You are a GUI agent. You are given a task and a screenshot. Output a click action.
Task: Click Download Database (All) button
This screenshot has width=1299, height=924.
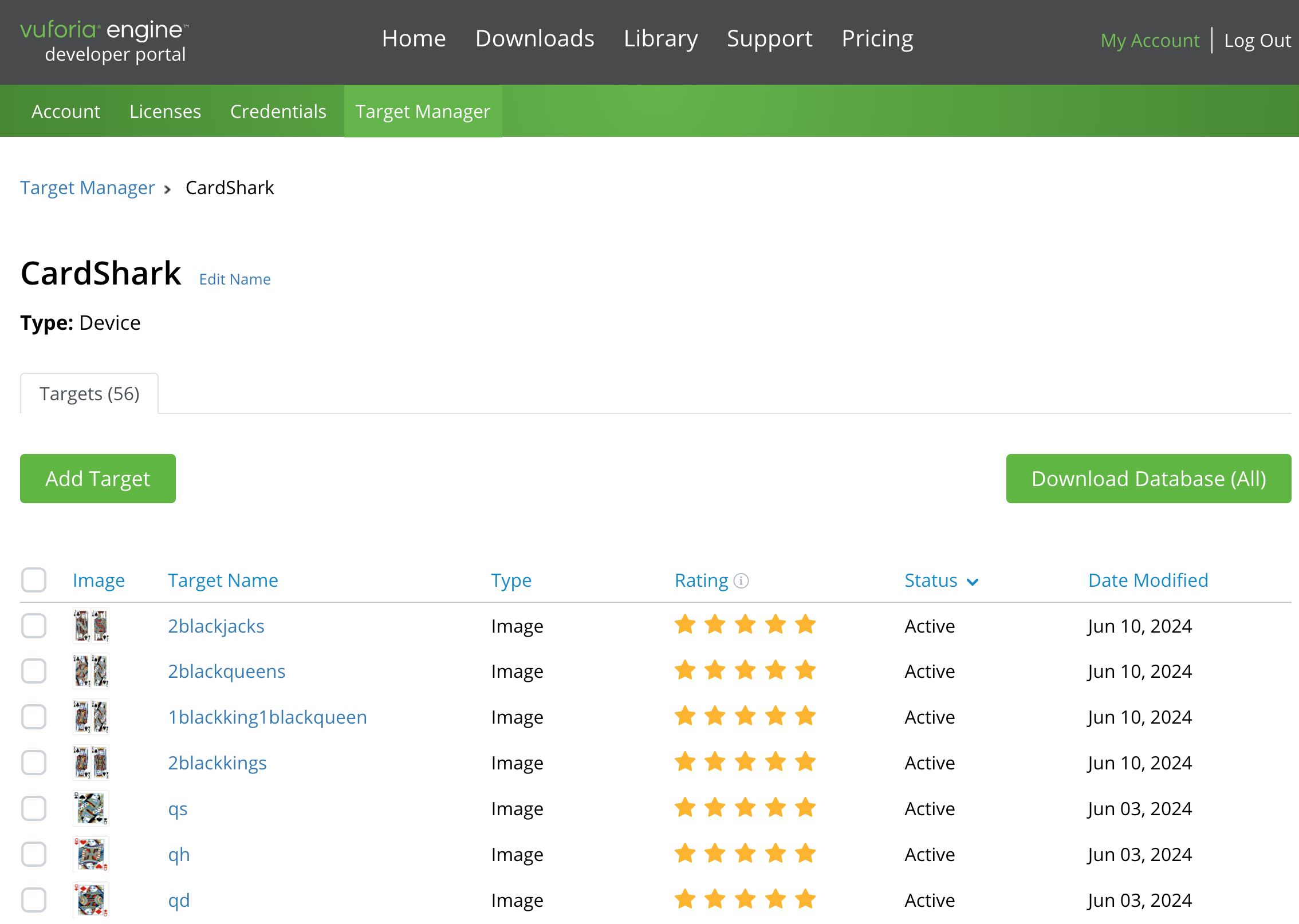1148,479
